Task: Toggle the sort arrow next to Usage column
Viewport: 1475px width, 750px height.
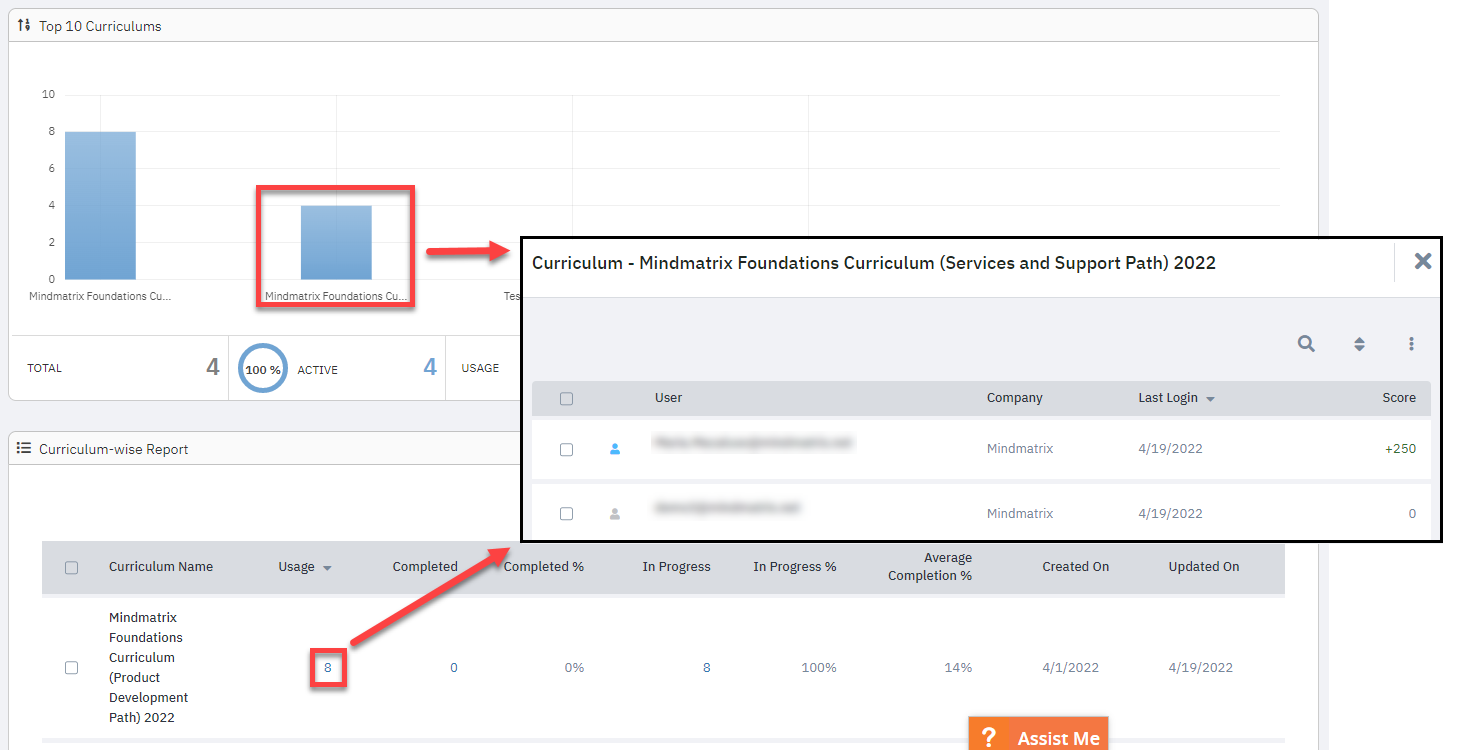Action: coord(327,568)
